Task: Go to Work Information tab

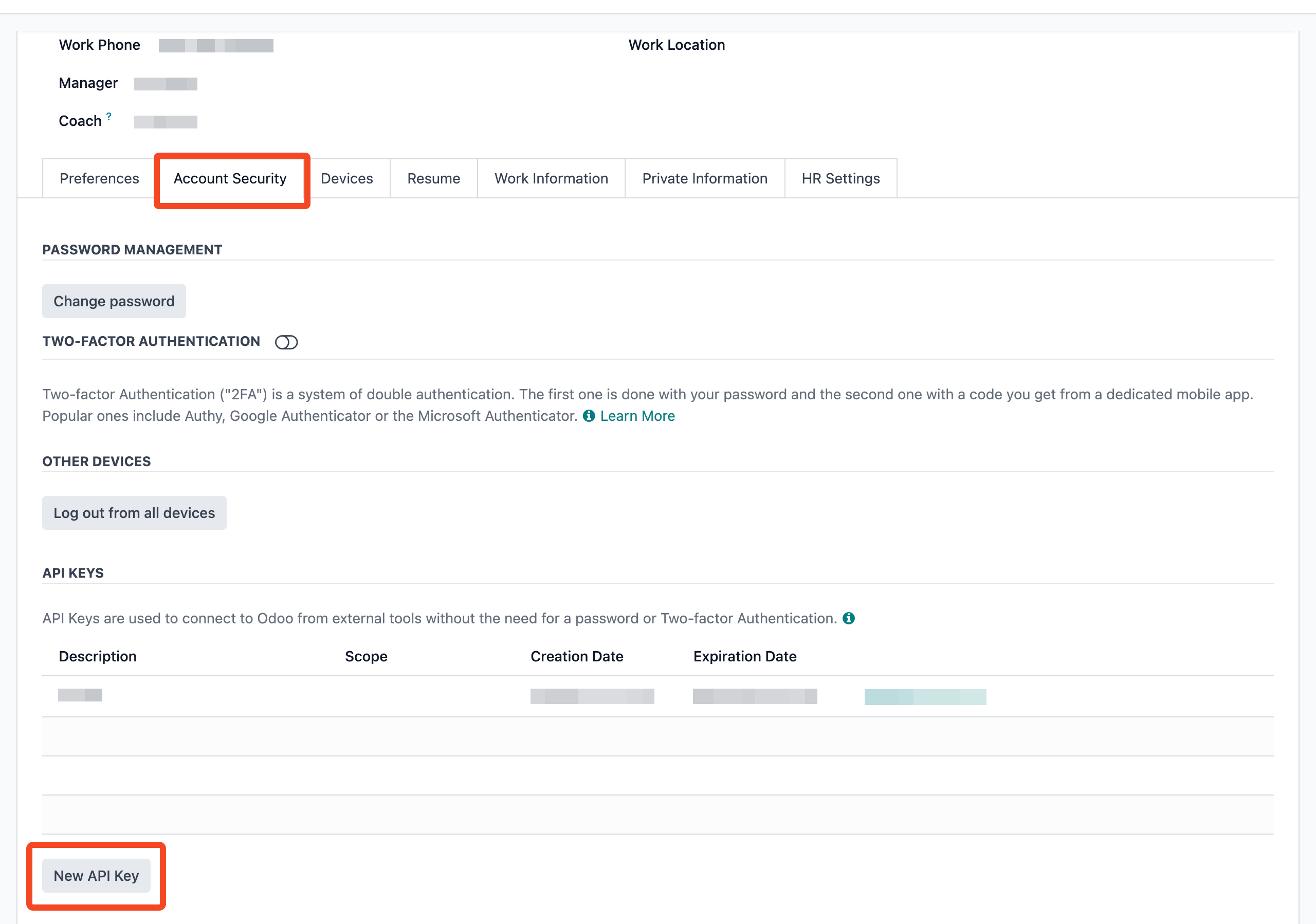Action: click(552, 178)
